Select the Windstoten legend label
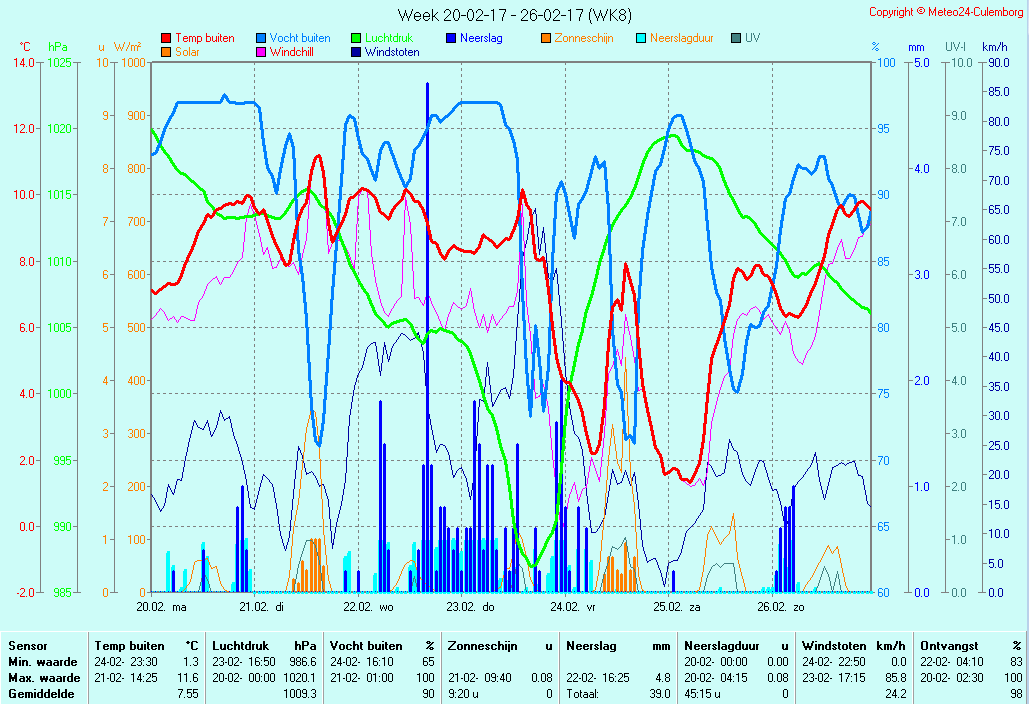The image size is (1029, 704). [x=392, y=52]
